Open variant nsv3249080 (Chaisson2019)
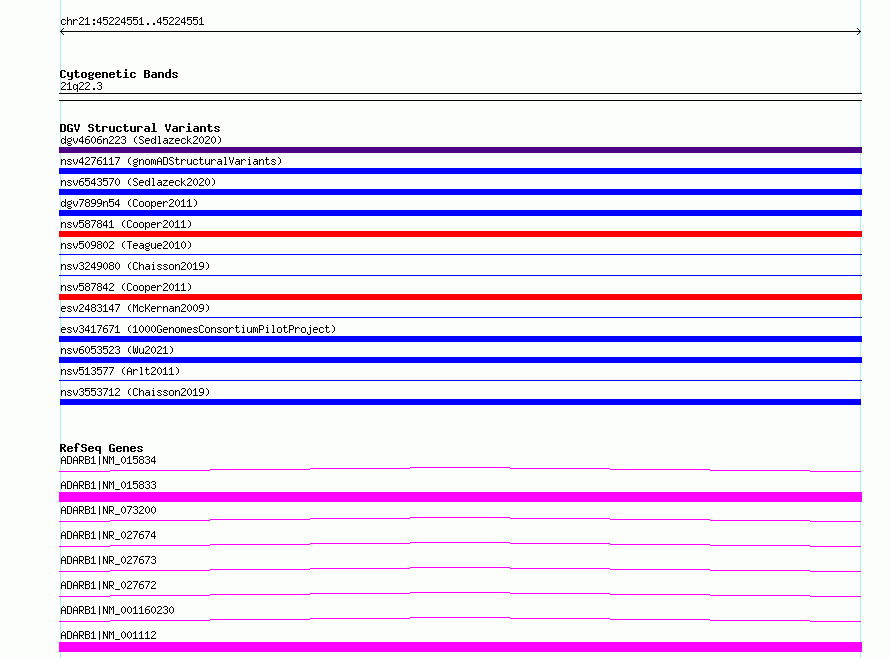 point(135,266)
